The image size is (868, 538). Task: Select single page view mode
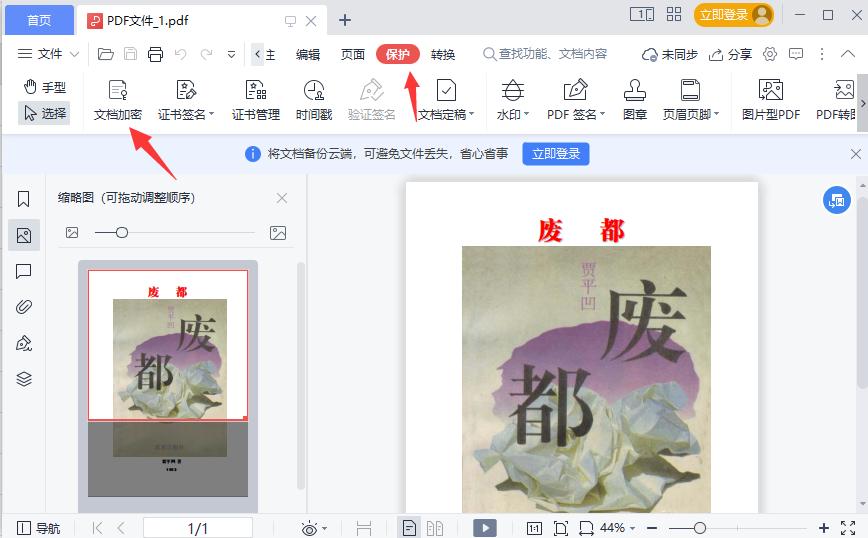tap(409, 528)
